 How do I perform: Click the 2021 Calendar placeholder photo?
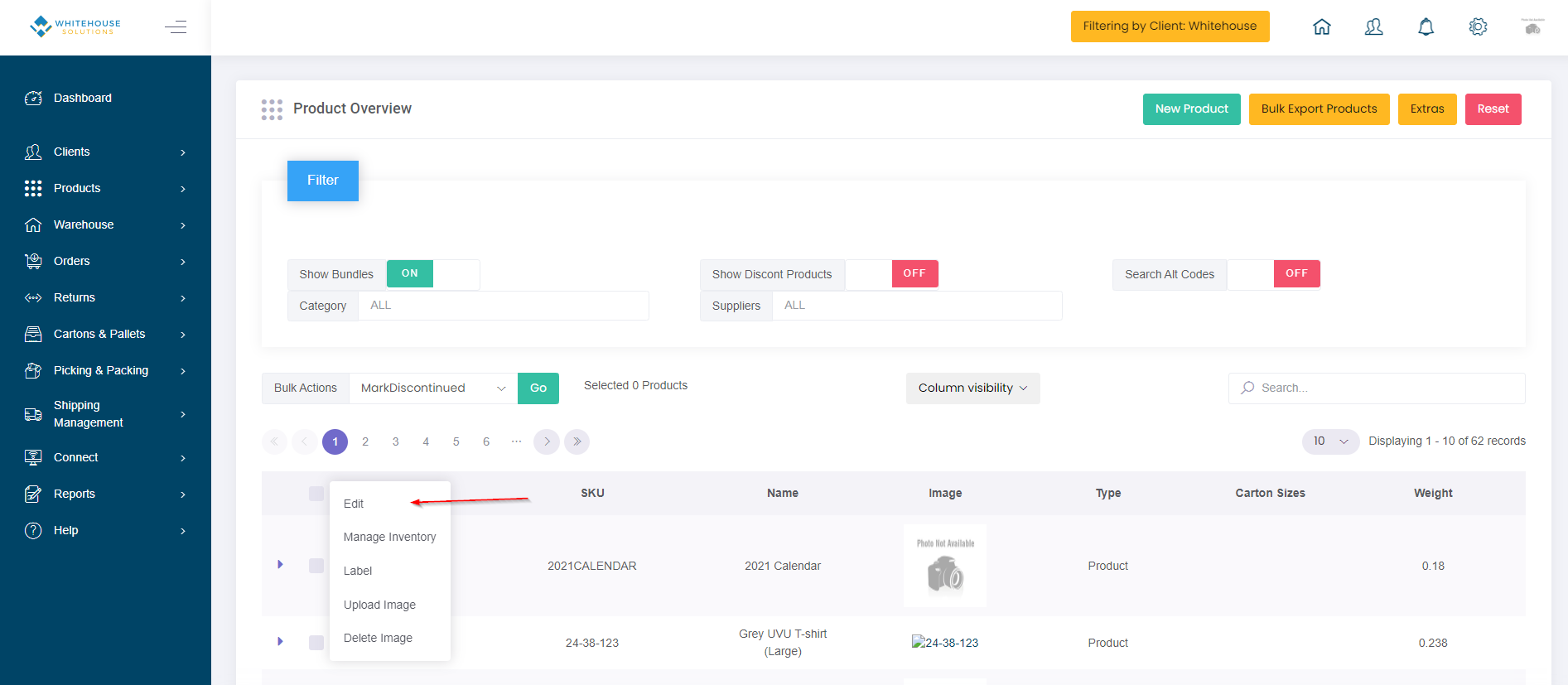(x=945, y=566)
